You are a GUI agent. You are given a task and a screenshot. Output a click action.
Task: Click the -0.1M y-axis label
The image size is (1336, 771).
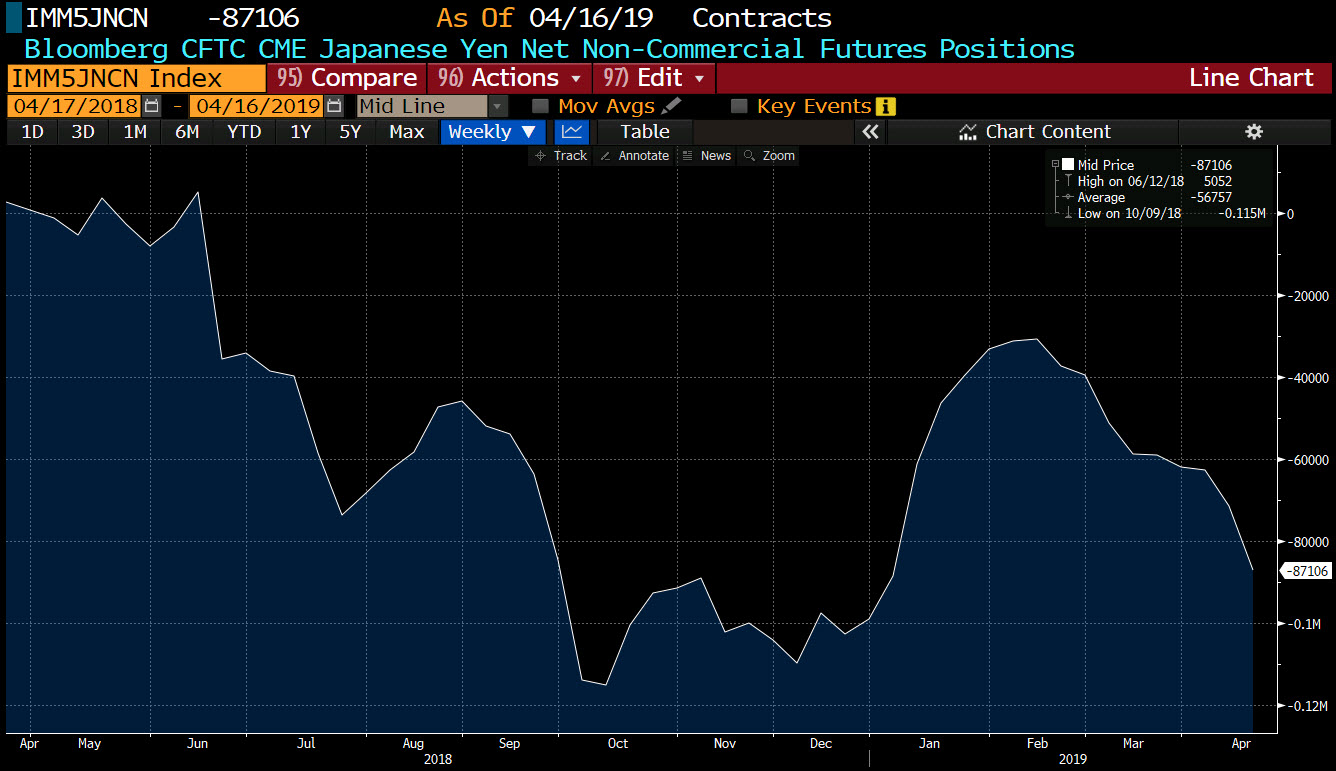(1305, 623)
